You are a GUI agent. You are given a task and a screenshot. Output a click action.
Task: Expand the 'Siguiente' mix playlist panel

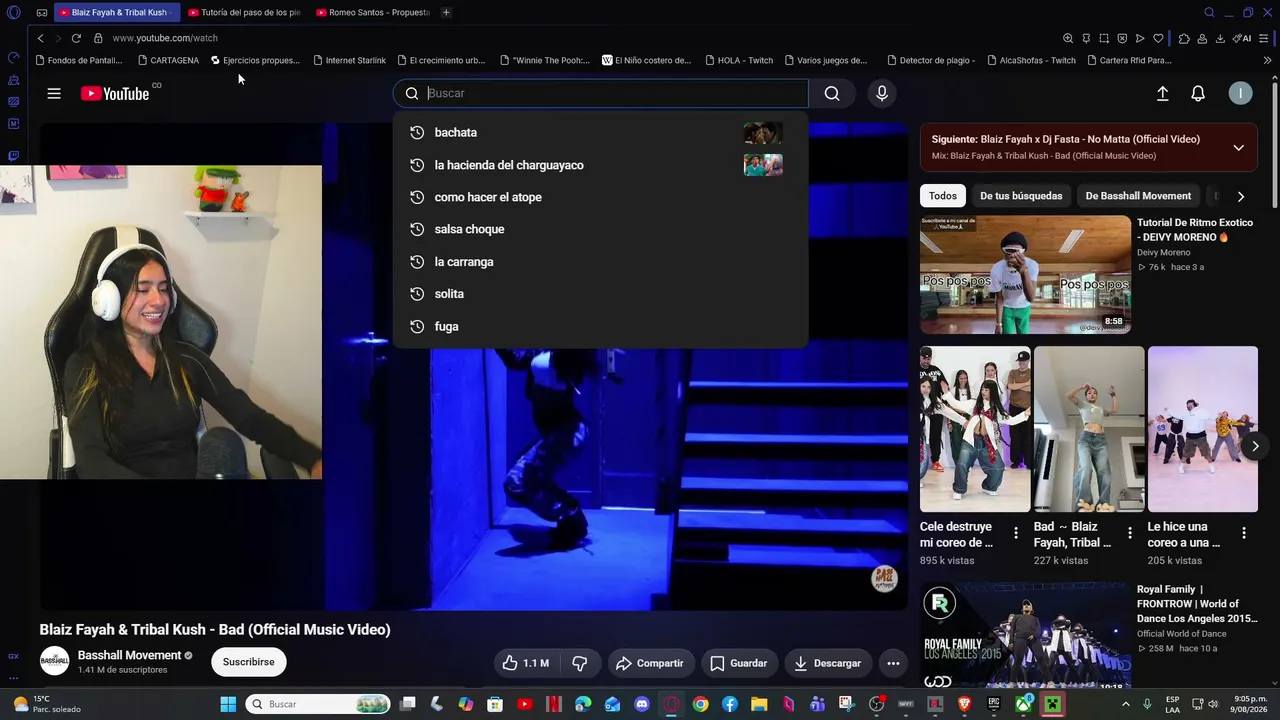(1238, 147)
